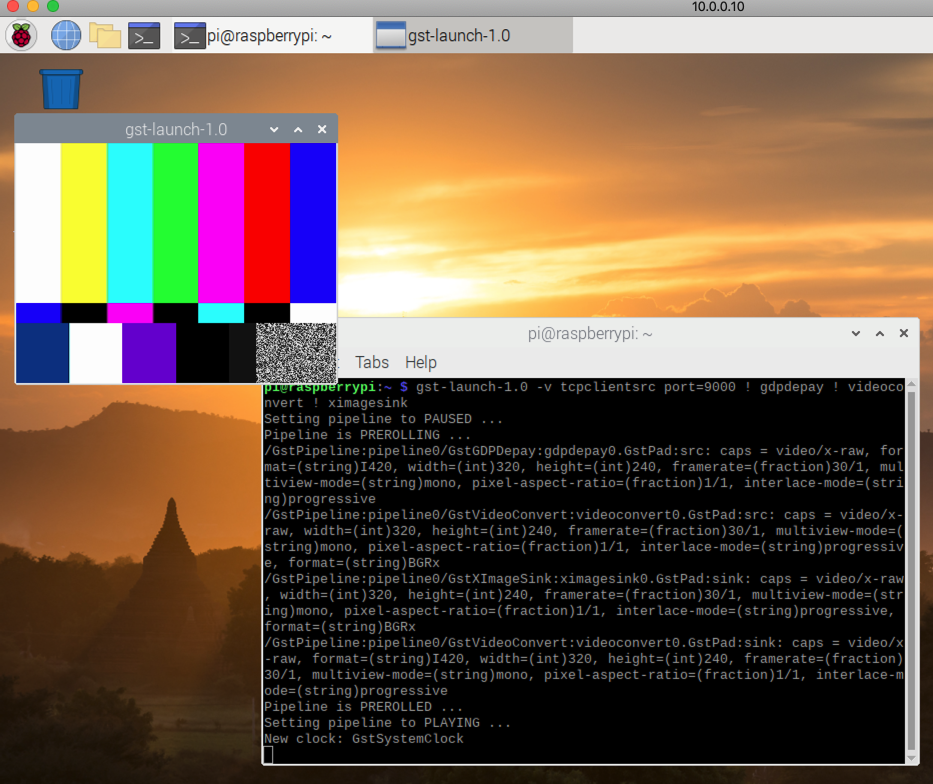Click the terminal cursor at last line
The height and width of the screenshot is (784, 933).
pyautogui.click(x=268, y=755)
